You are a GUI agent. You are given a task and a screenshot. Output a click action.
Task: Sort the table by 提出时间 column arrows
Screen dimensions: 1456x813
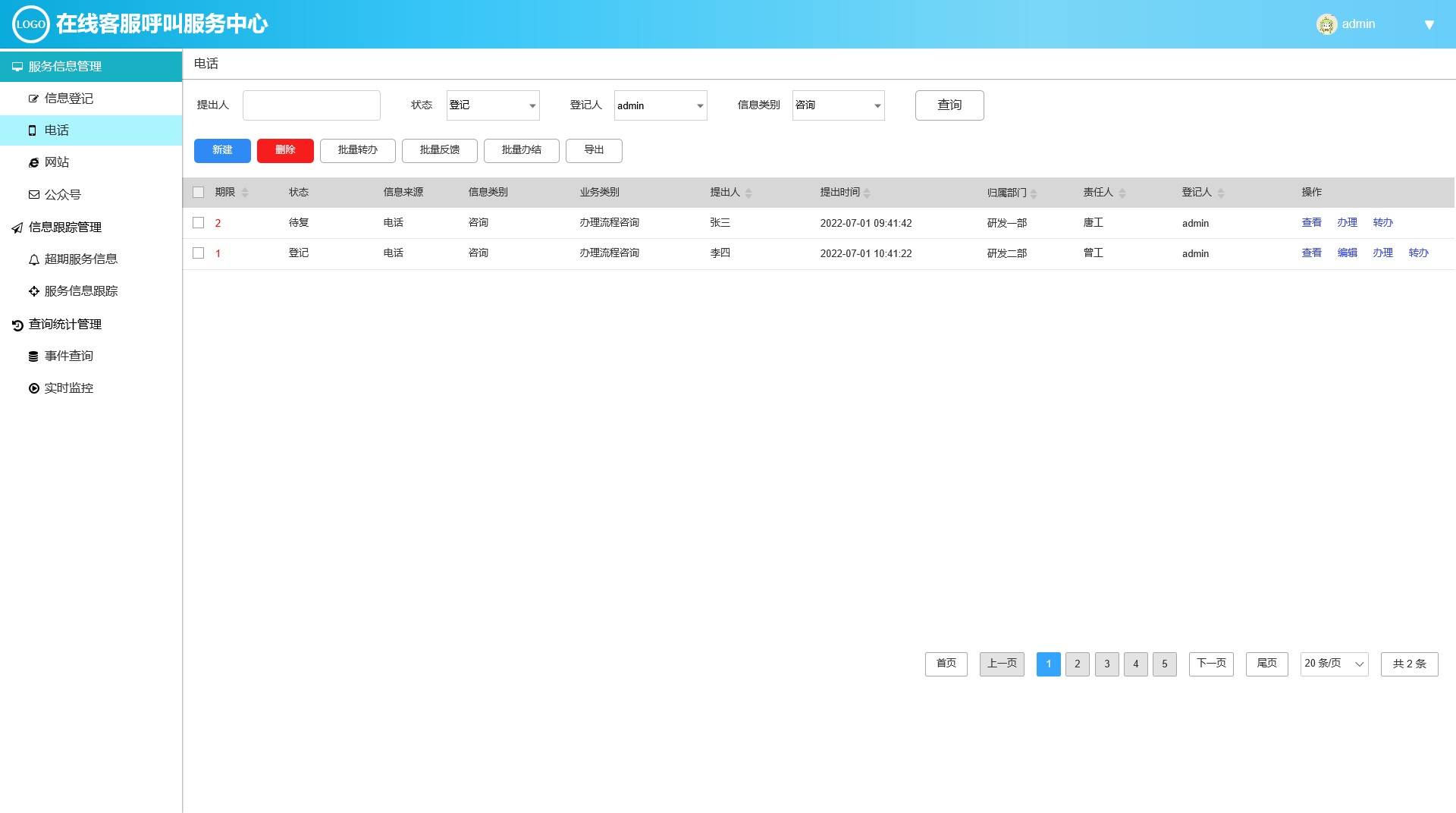[x=867, y=193]
